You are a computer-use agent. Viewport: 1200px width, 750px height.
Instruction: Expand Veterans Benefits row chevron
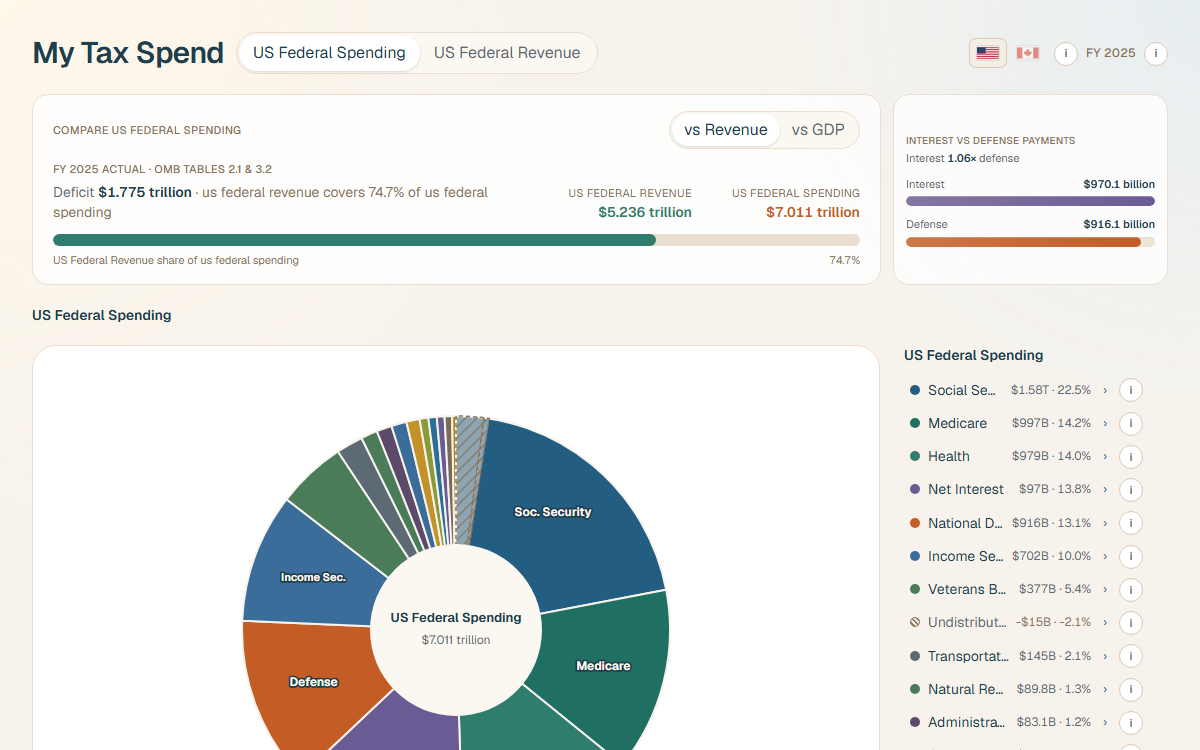pyautogui.click(x=1105, y=589)
